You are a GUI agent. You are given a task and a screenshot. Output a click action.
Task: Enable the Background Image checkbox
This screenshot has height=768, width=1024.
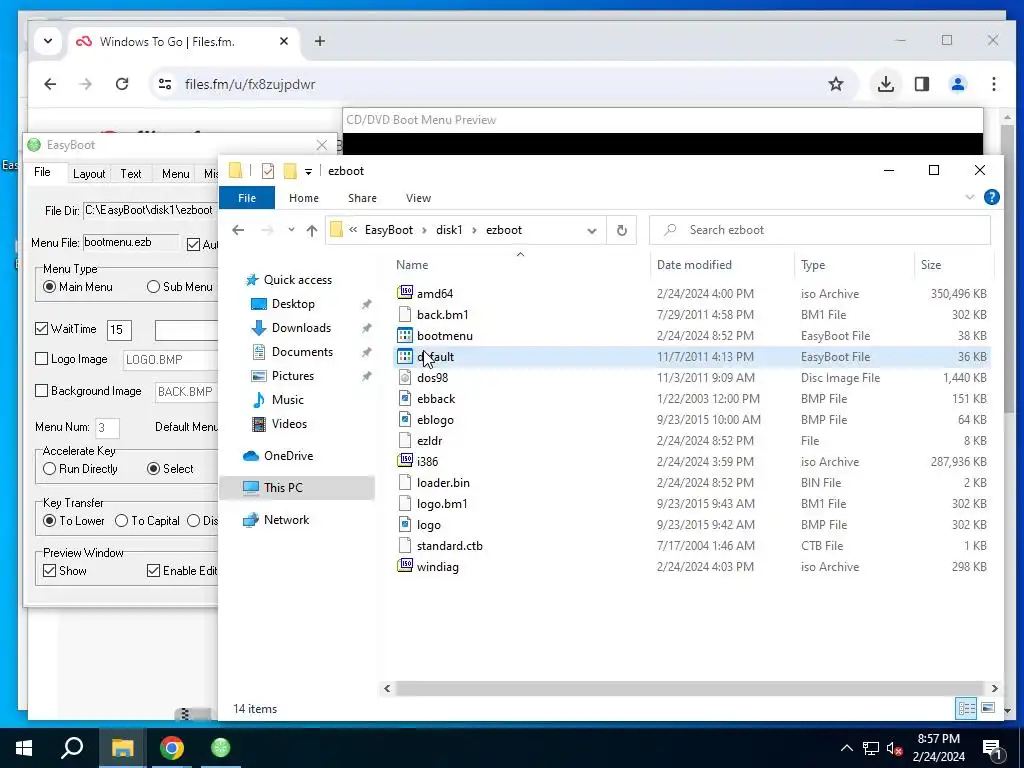pos(41,391)
